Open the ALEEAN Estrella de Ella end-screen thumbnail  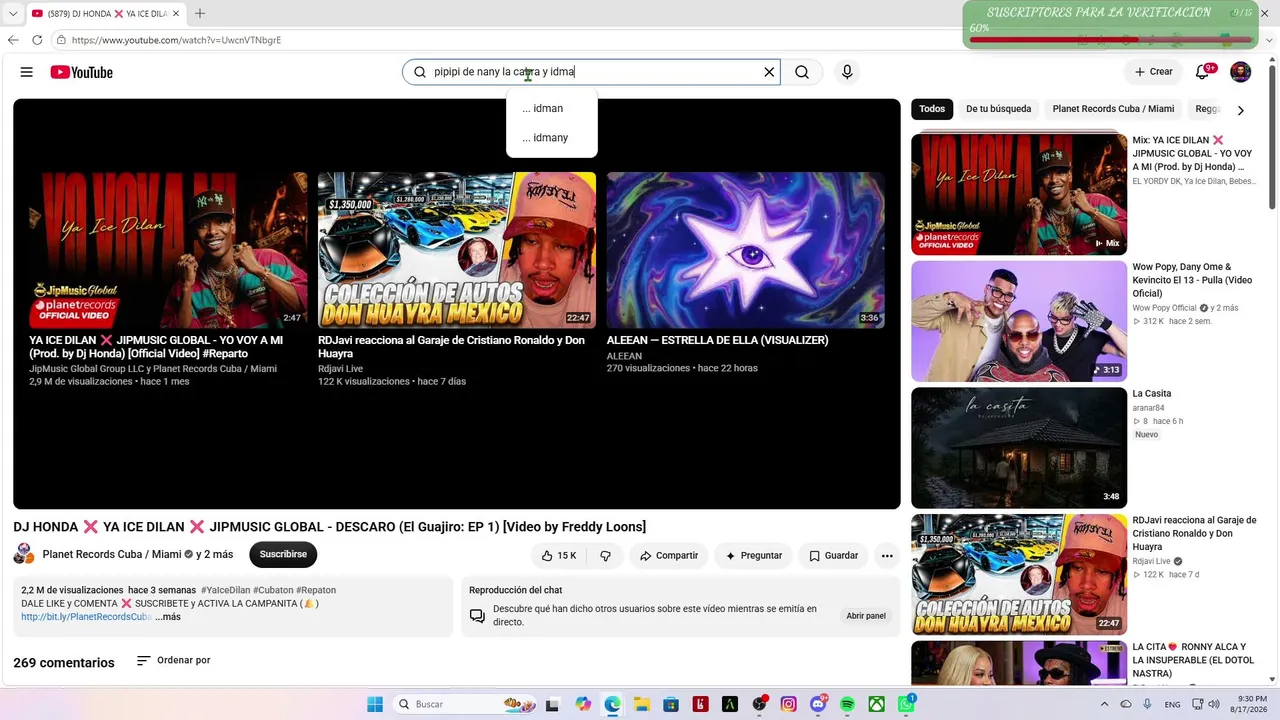click(x=745, y=250)
